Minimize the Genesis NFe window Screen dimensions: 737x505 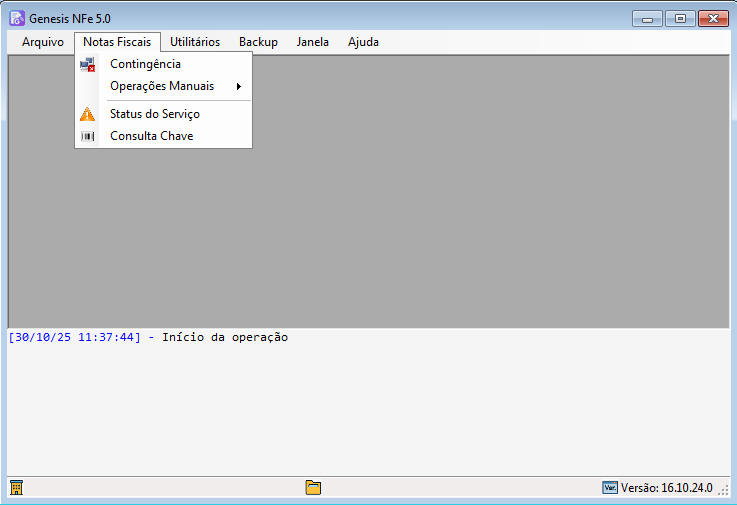point(647,18)
